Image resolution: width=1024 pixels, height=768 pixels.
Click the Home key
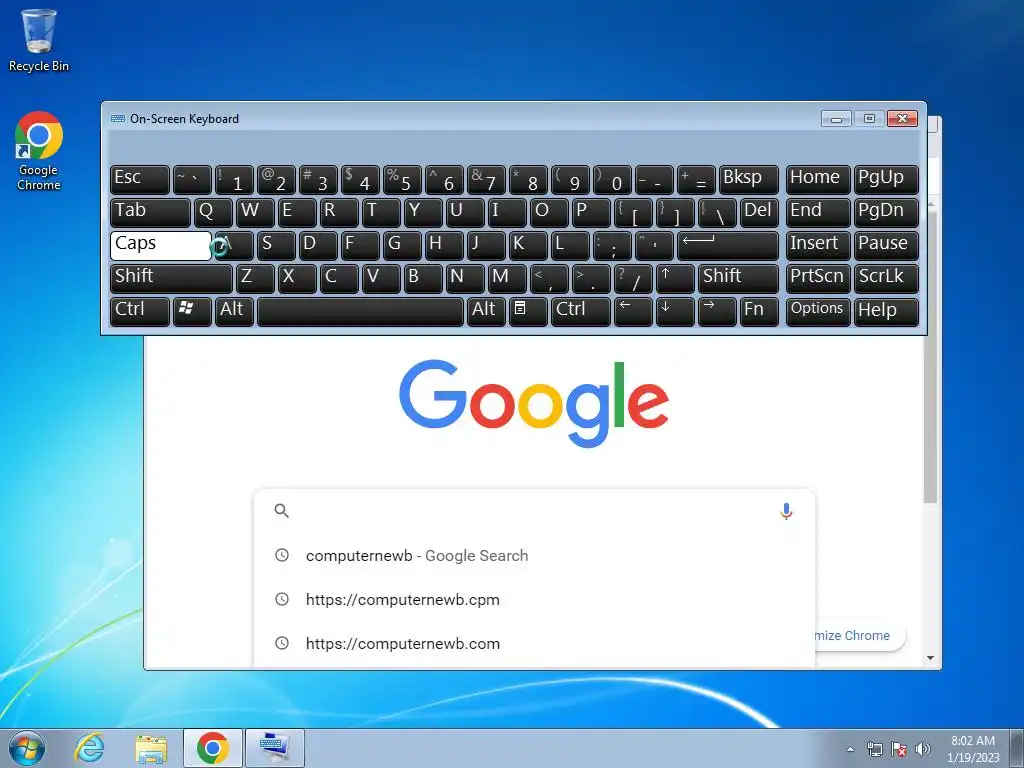(818, 180)
